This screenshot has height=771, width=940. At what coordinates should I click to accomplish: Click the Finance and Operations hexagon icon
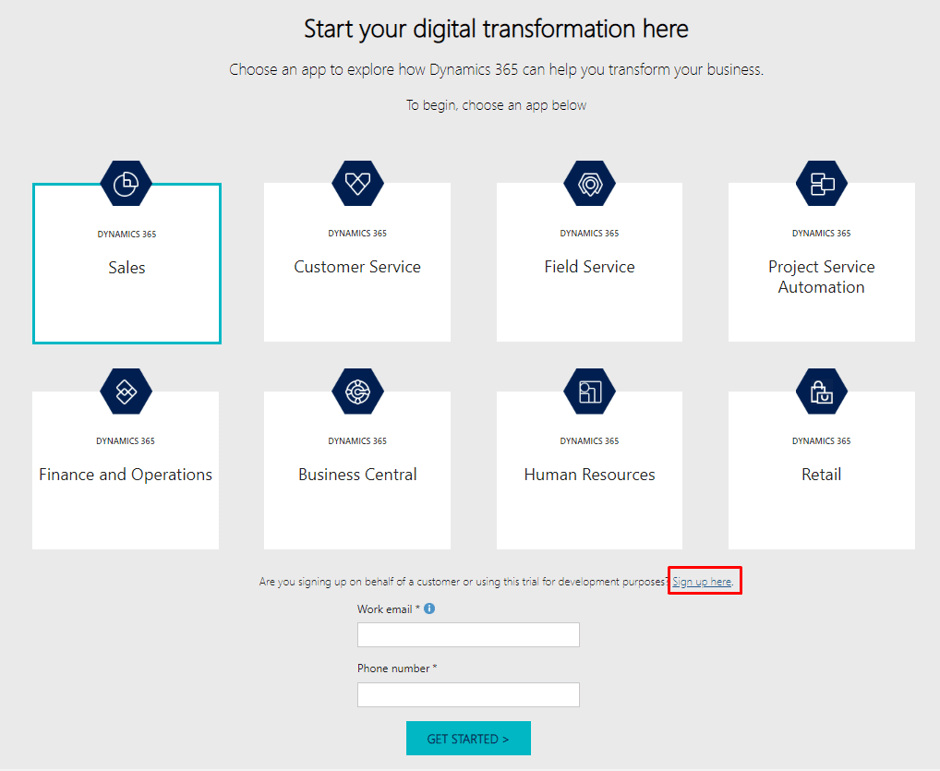tap(126, 391)
